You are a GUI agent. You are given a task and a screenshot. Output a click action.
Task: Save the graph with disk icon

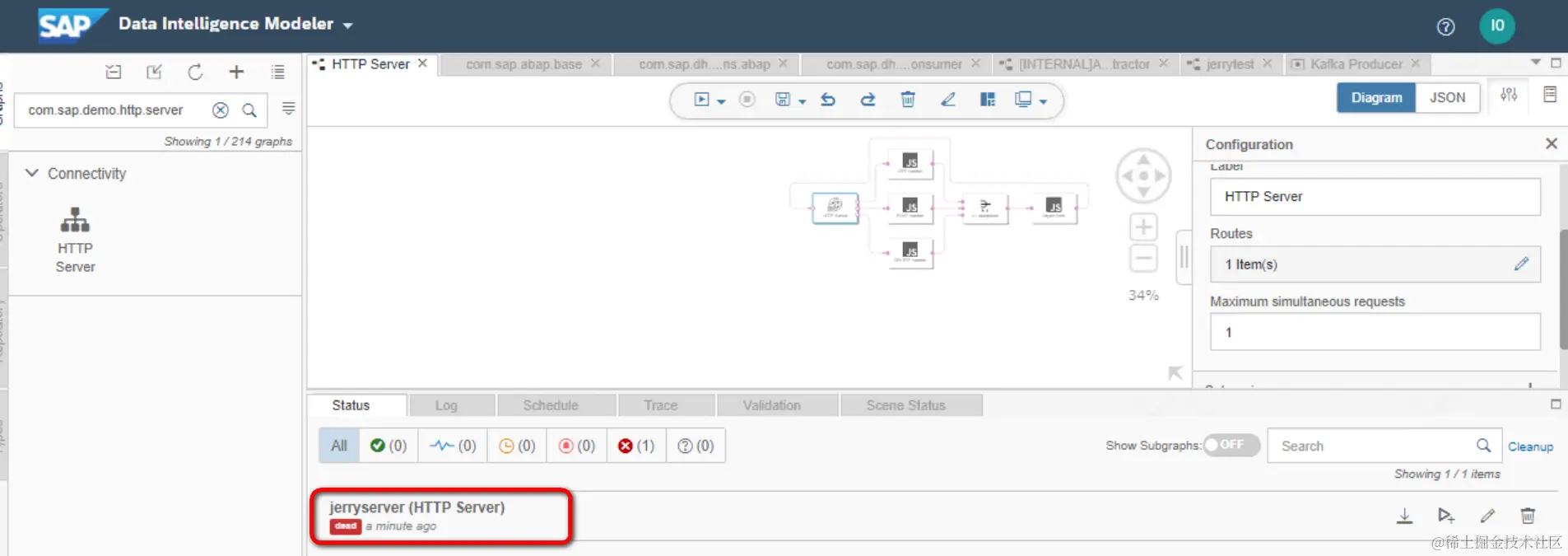(783, 100)
